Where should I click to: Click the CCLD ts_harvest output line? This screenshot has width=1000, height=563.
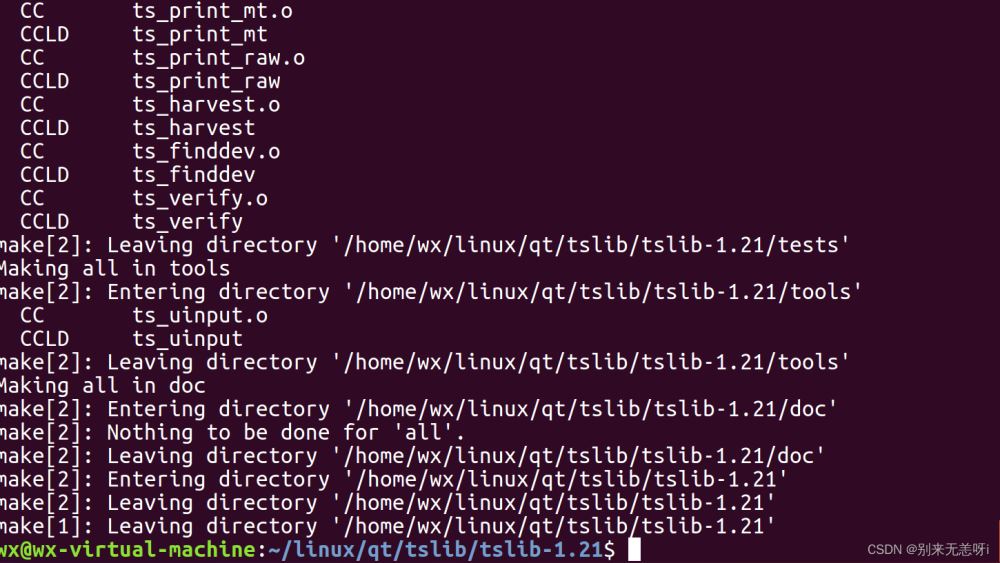click(x=137, y=128)
